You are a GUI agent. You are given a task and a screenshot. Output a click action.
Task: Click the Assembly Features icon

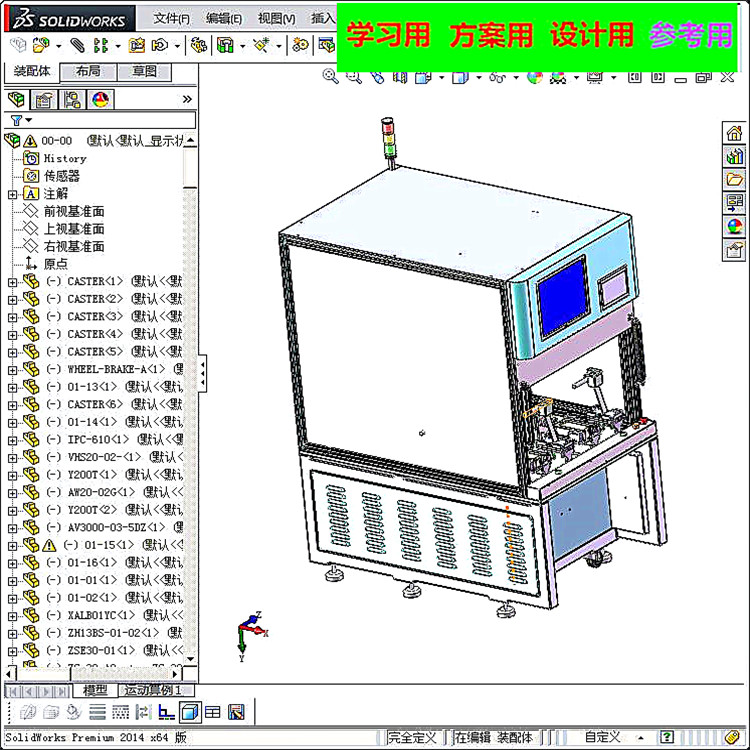point(225,45)
